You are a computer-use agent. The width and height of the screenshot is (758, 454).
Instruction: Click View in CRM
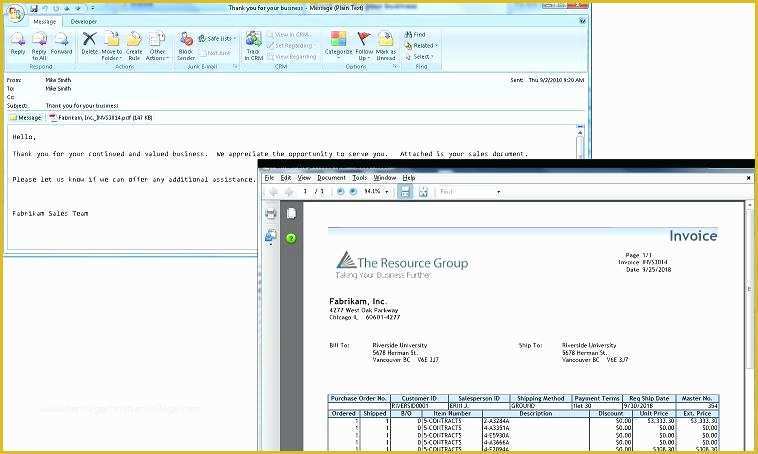point(288,35)
